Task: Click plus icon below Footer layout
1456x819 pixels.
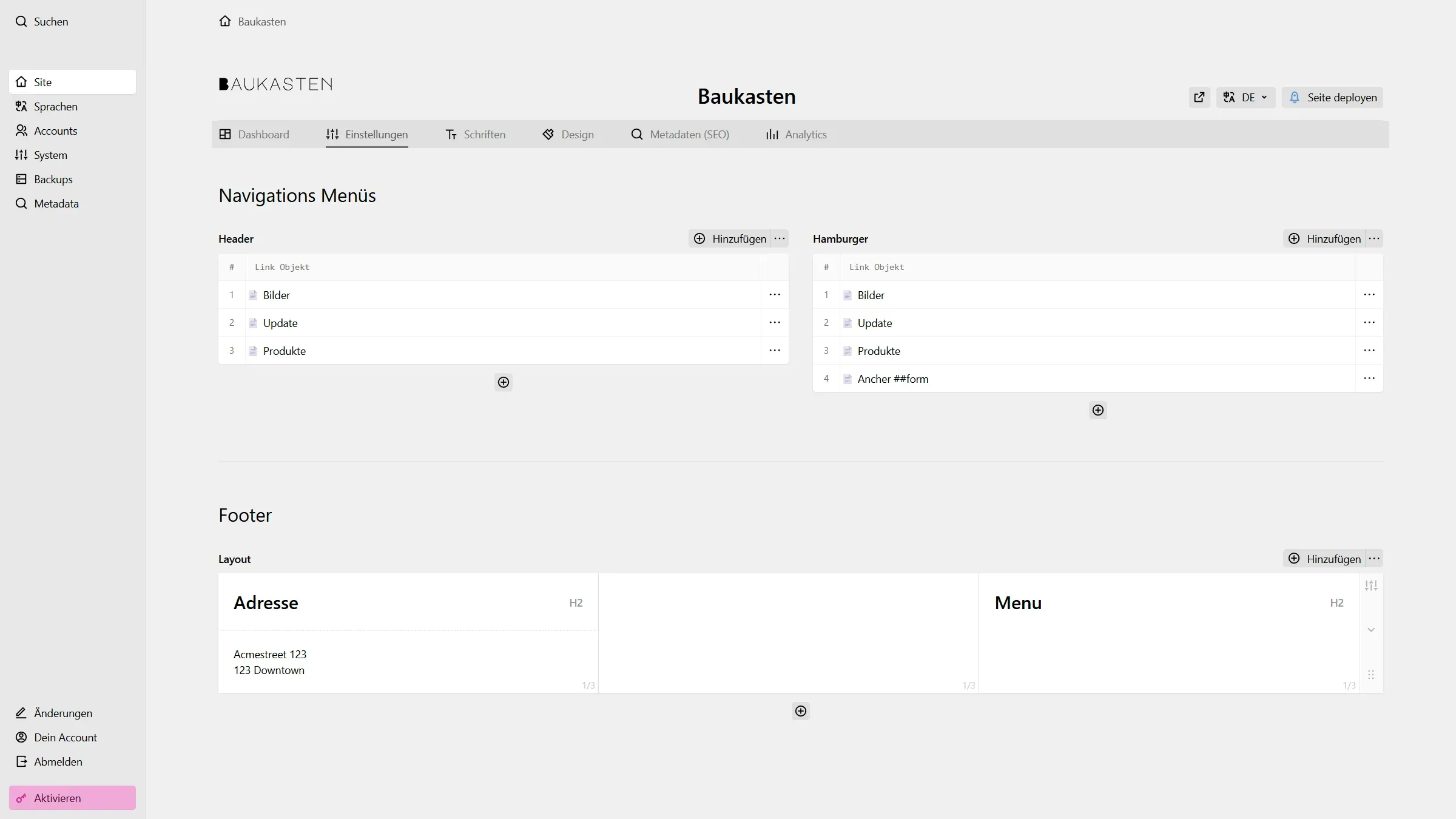Action: coord(801,711)
